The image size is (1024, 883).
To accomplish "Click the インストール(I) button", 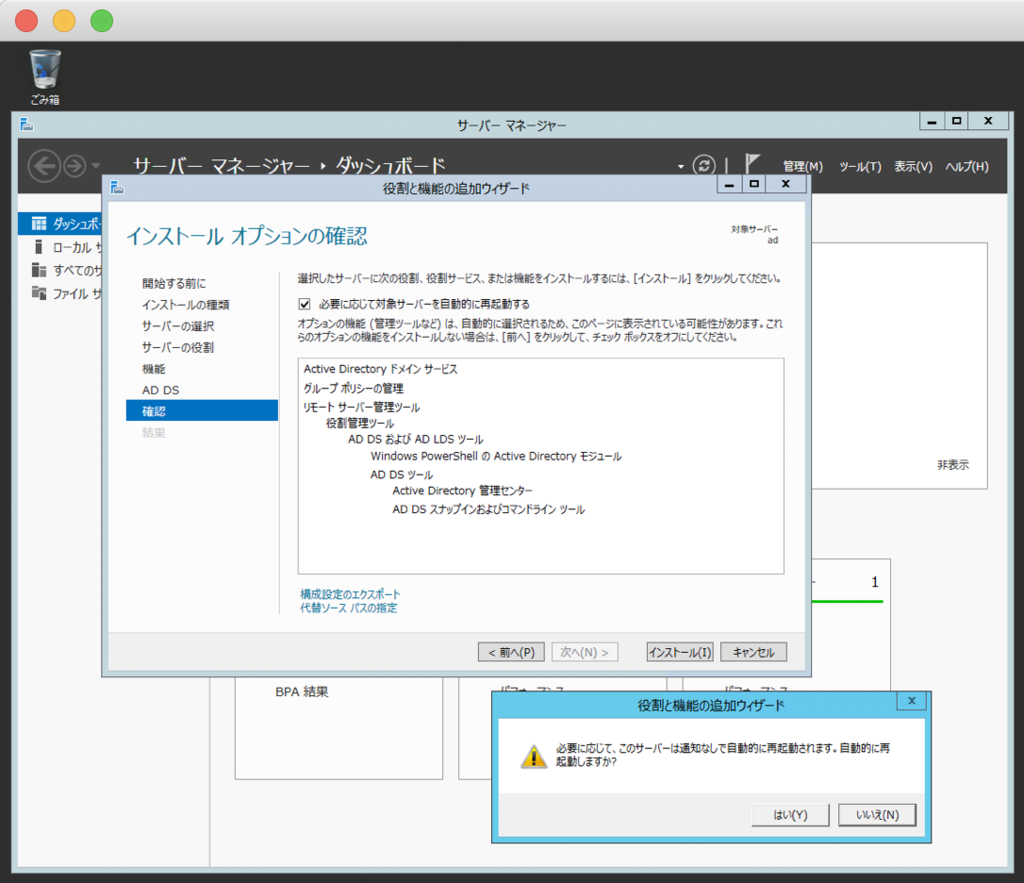I will point(680,652).
